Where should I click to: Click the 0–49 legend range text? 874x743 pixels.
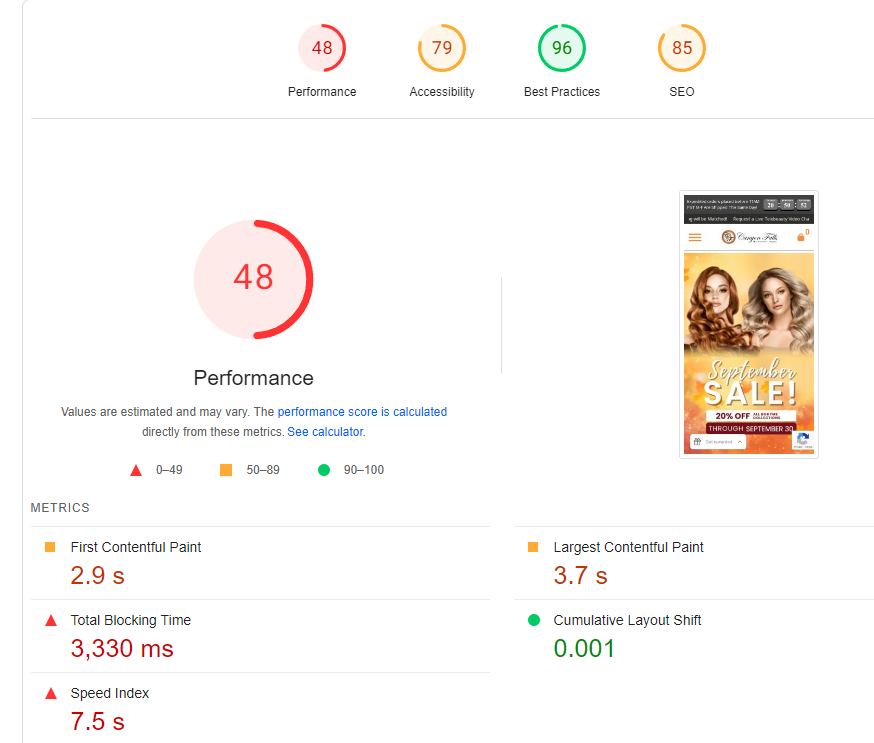(169, 470)
